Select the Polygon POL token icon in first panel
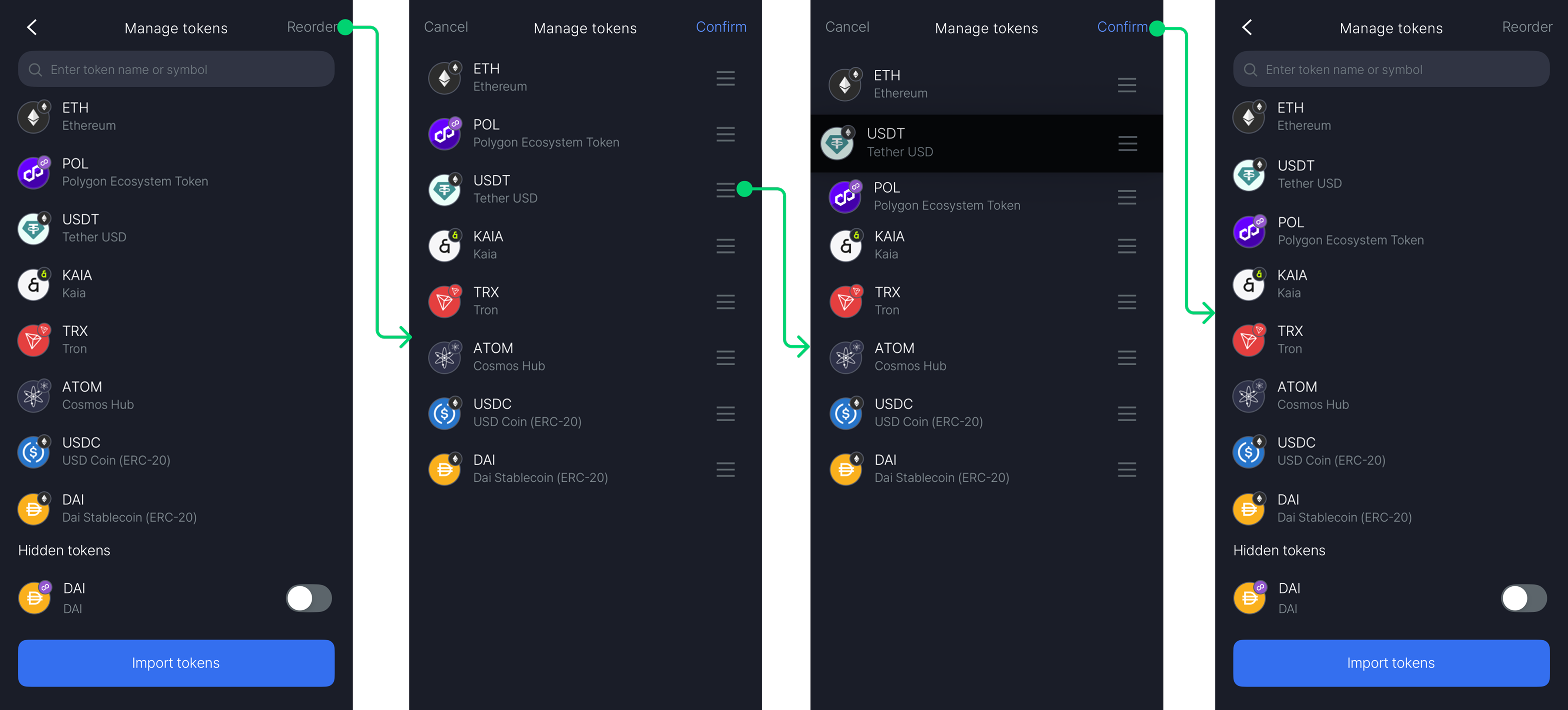The image size is (1568, 710). [x=33, y=173]
